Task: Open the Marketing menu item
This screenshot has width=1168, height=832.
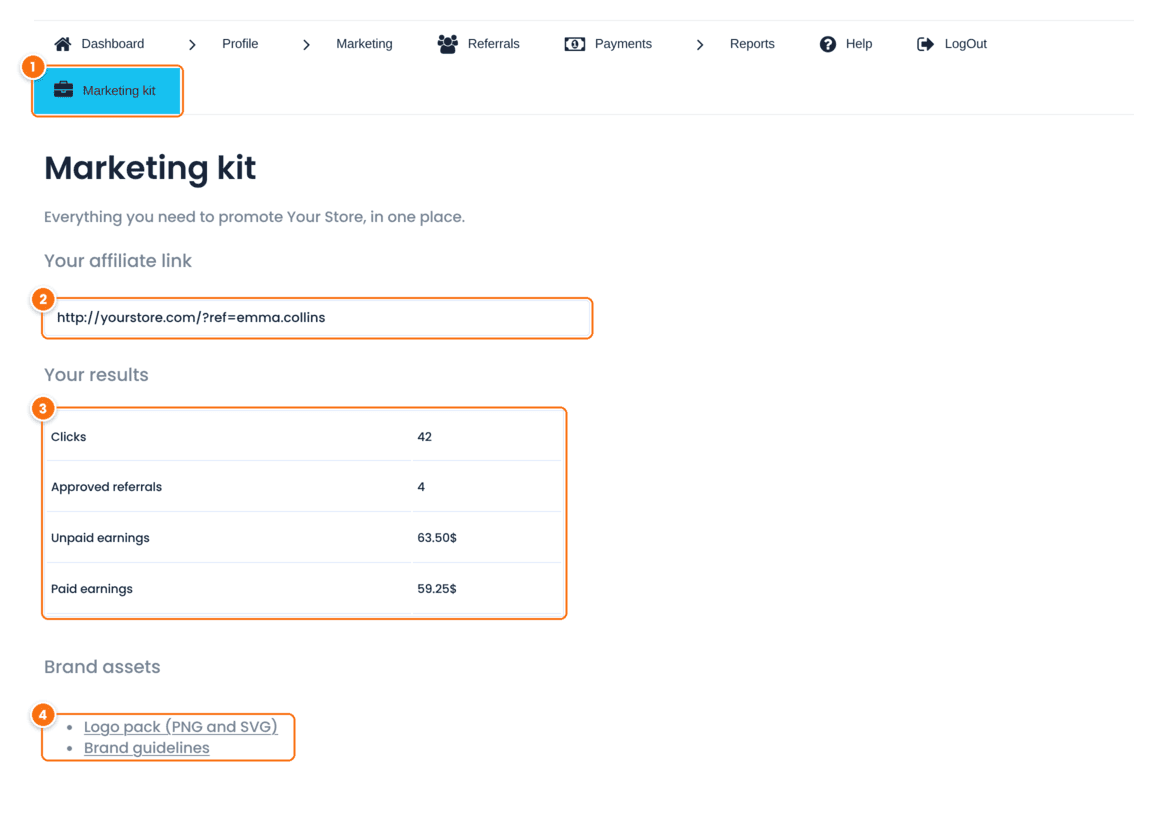Action: pyautogui.click(x=364, y=44)
